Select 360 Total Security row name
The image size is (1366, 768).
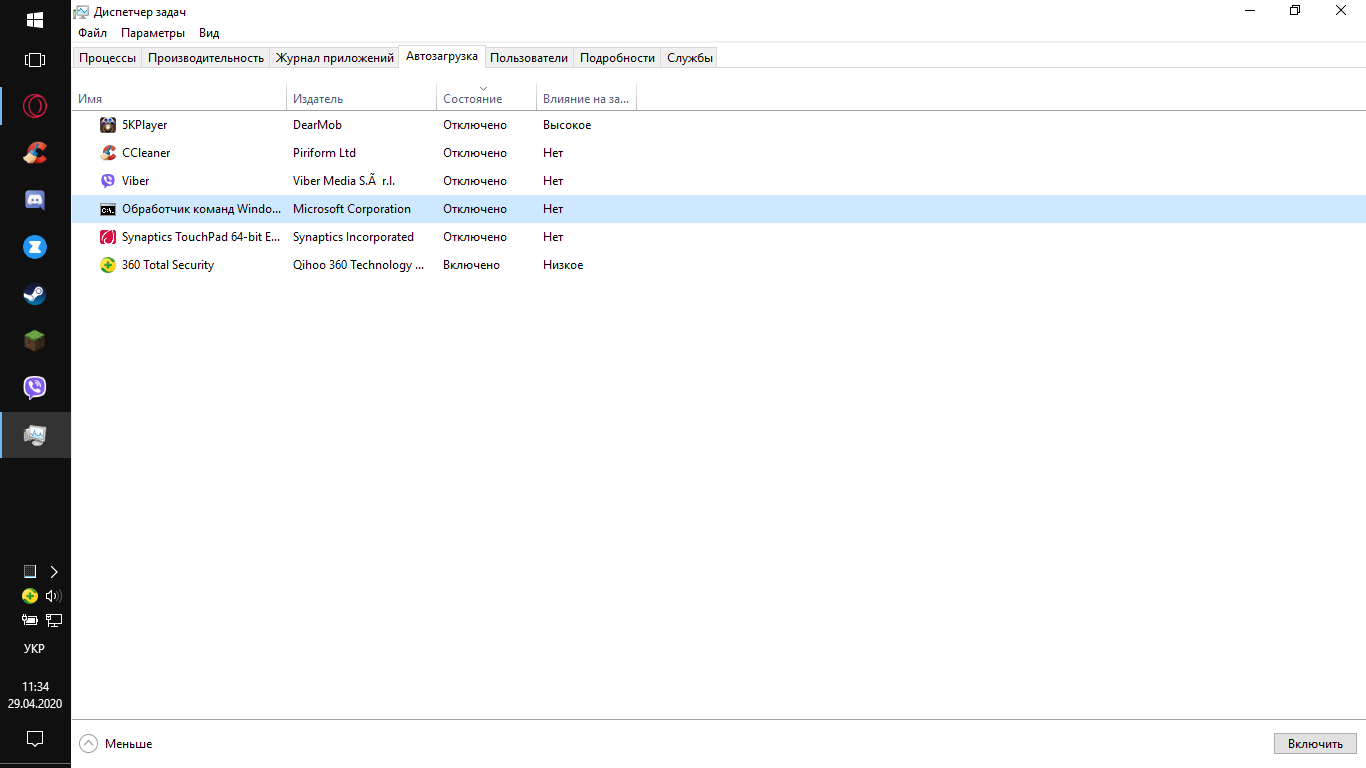coord(168,265)
